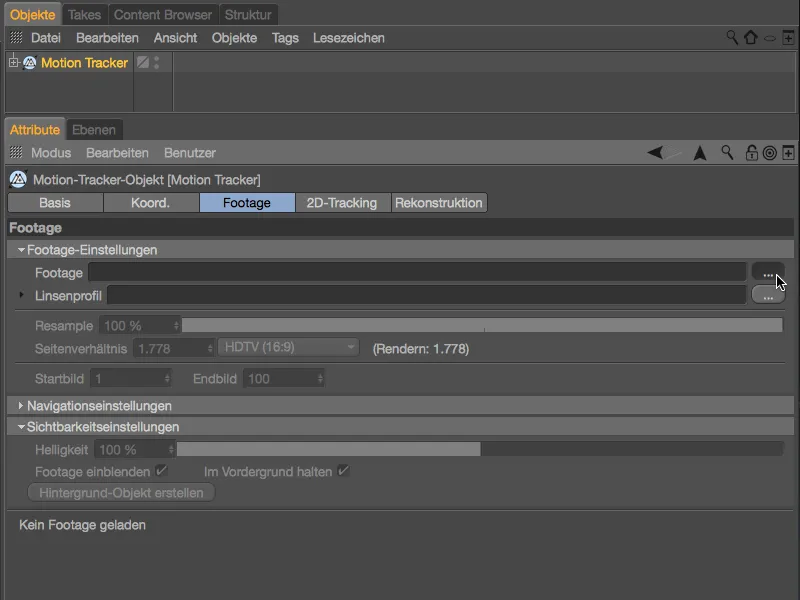Select the search magnifier in Attribute toolbar

(x=727, y=152)
